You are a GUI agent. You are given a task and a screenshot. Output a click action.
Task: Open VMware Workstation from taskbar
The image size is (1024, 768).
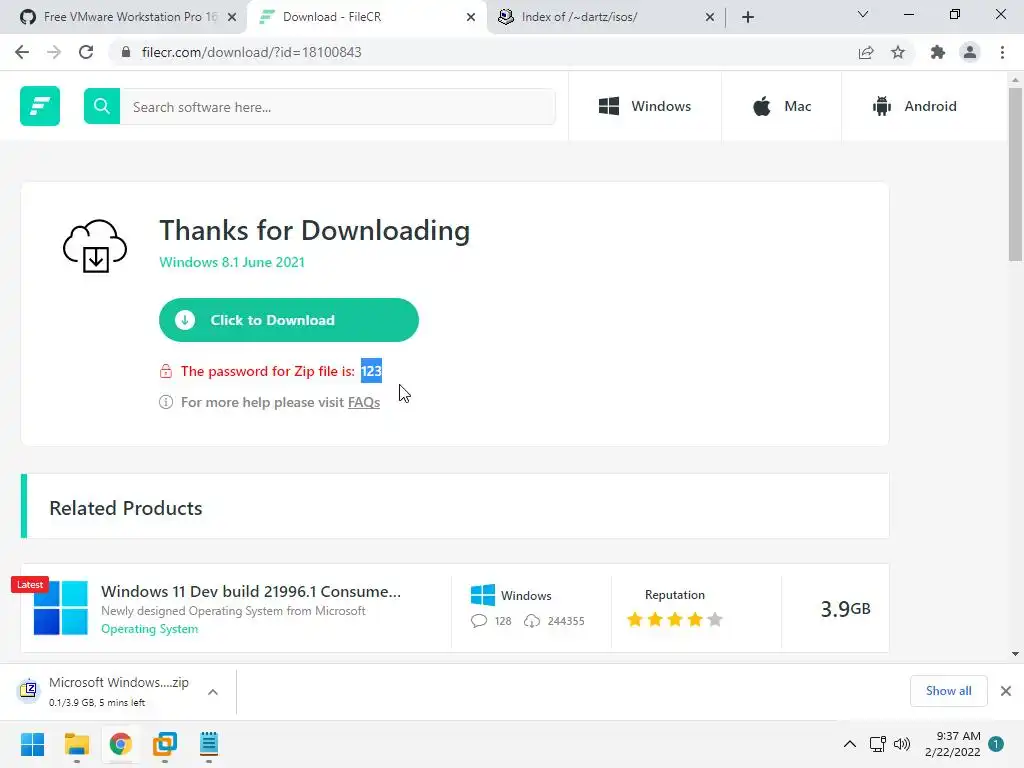165,744
